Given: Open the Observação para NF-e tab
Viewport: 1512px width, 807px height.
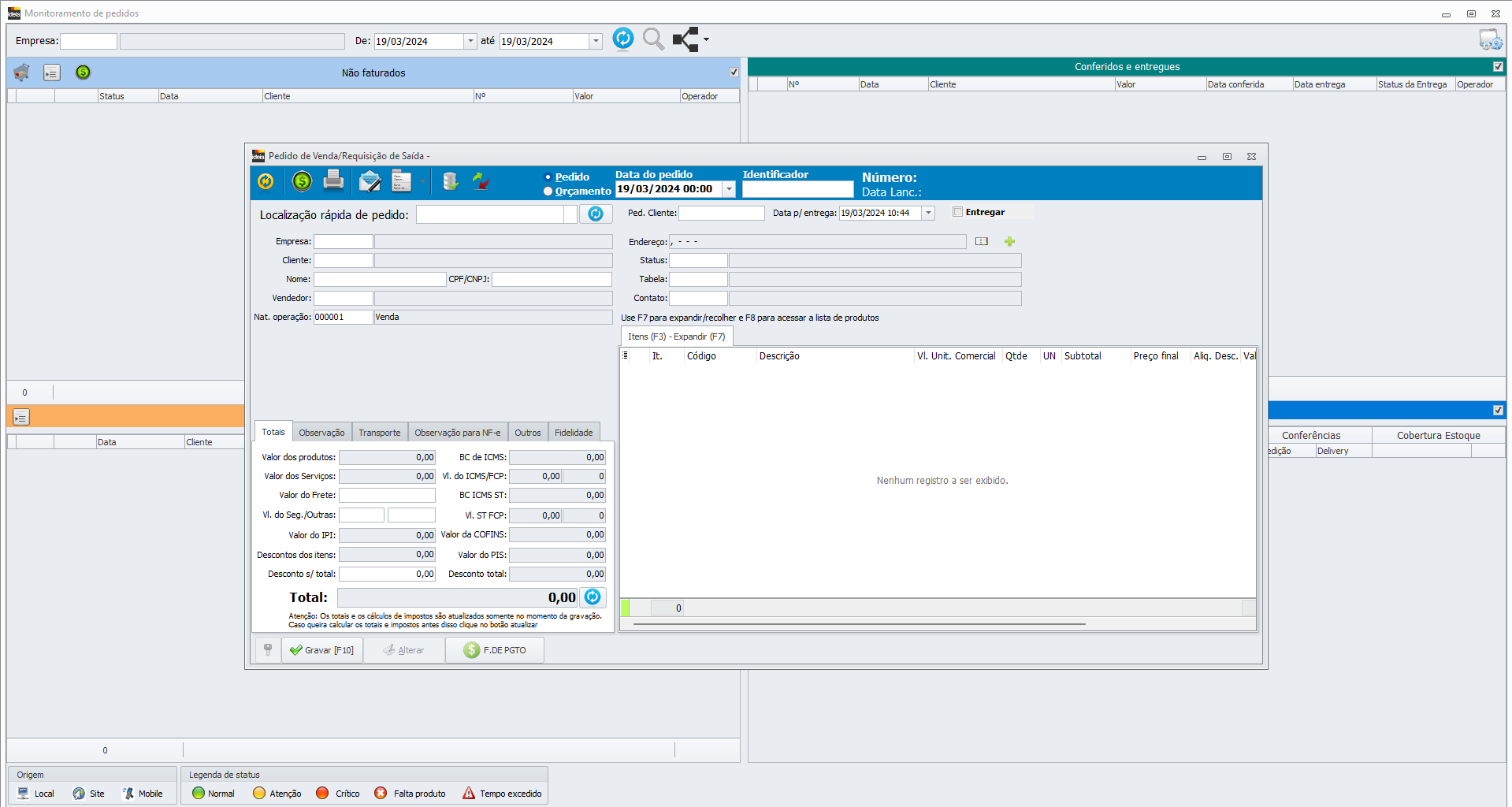Looking at the screenshot, I should pyautogui.click(x=457, y=433).
